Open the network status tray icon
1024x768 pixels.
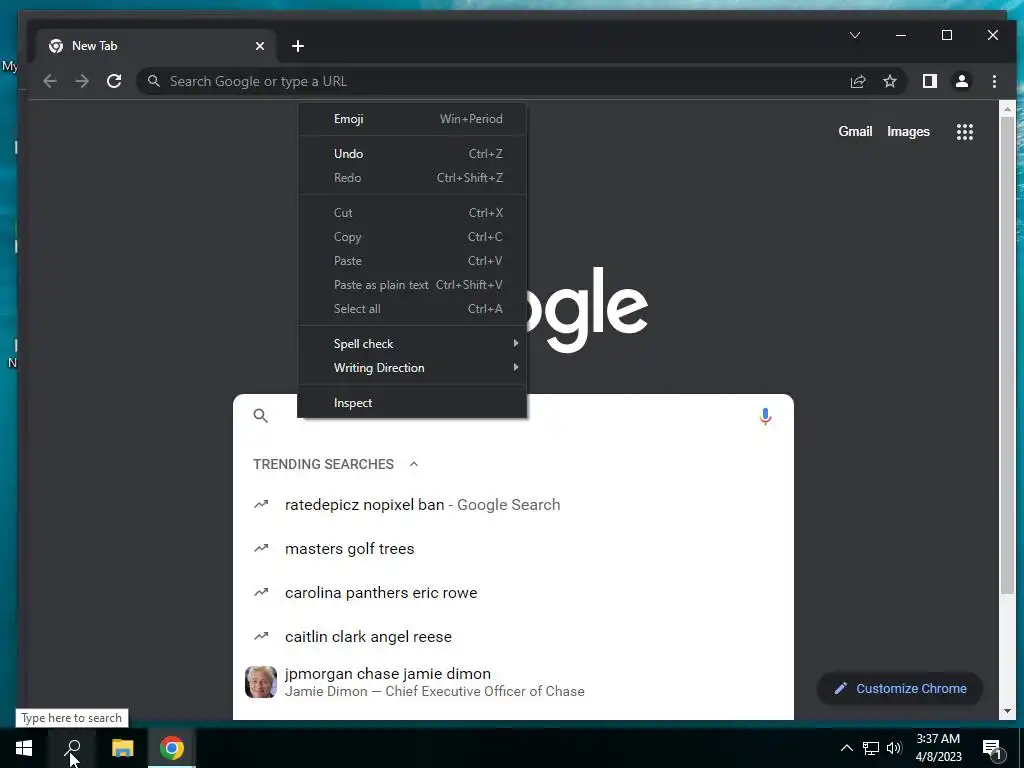point(871,748)
